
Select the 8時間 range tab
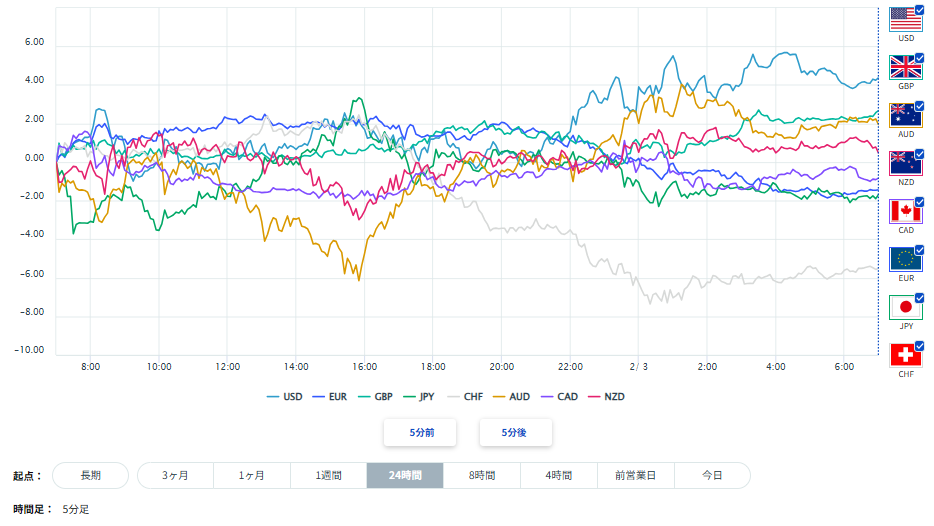coord(482,475)
